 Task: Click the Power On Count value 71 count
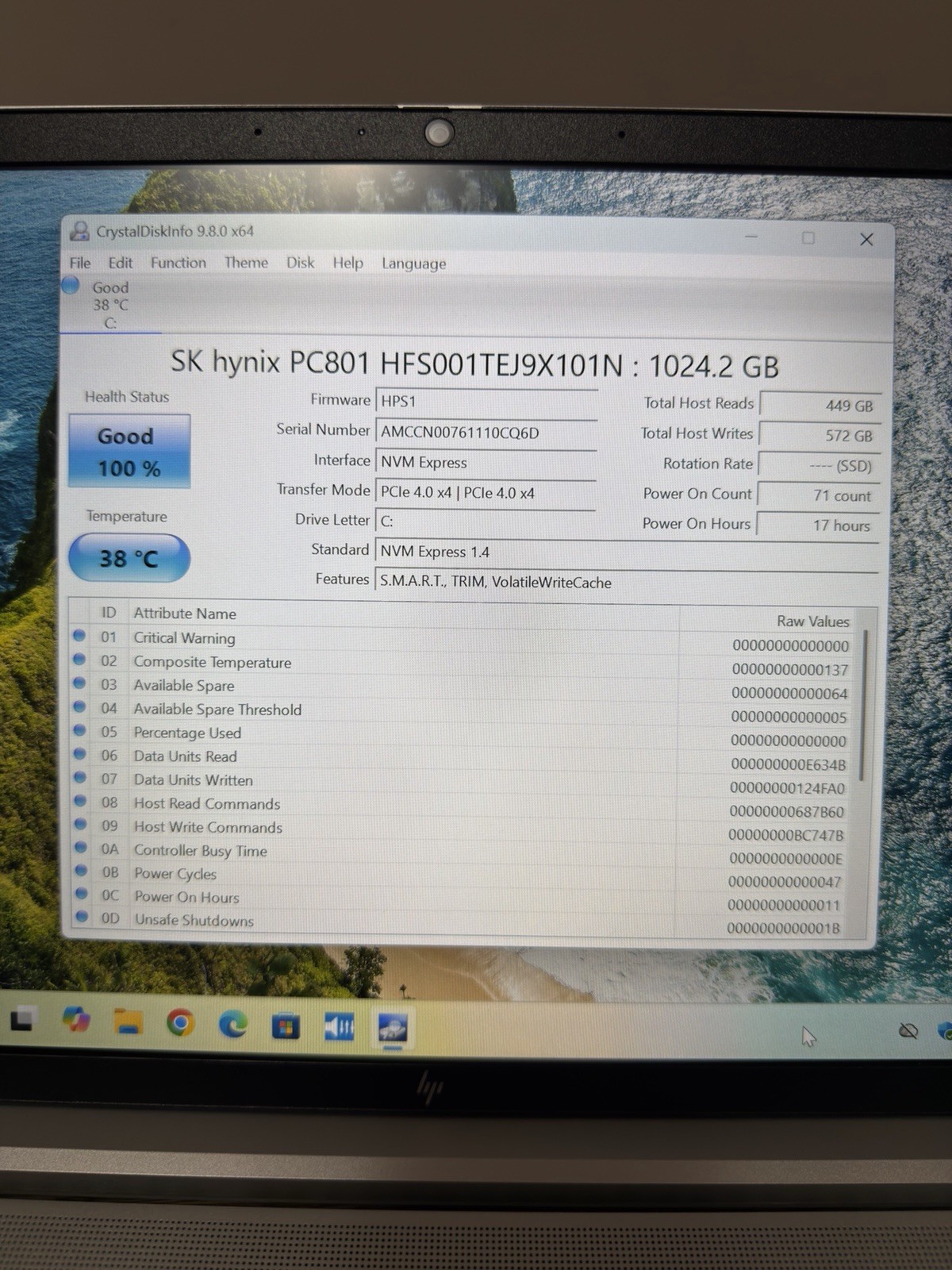(818, 495)
